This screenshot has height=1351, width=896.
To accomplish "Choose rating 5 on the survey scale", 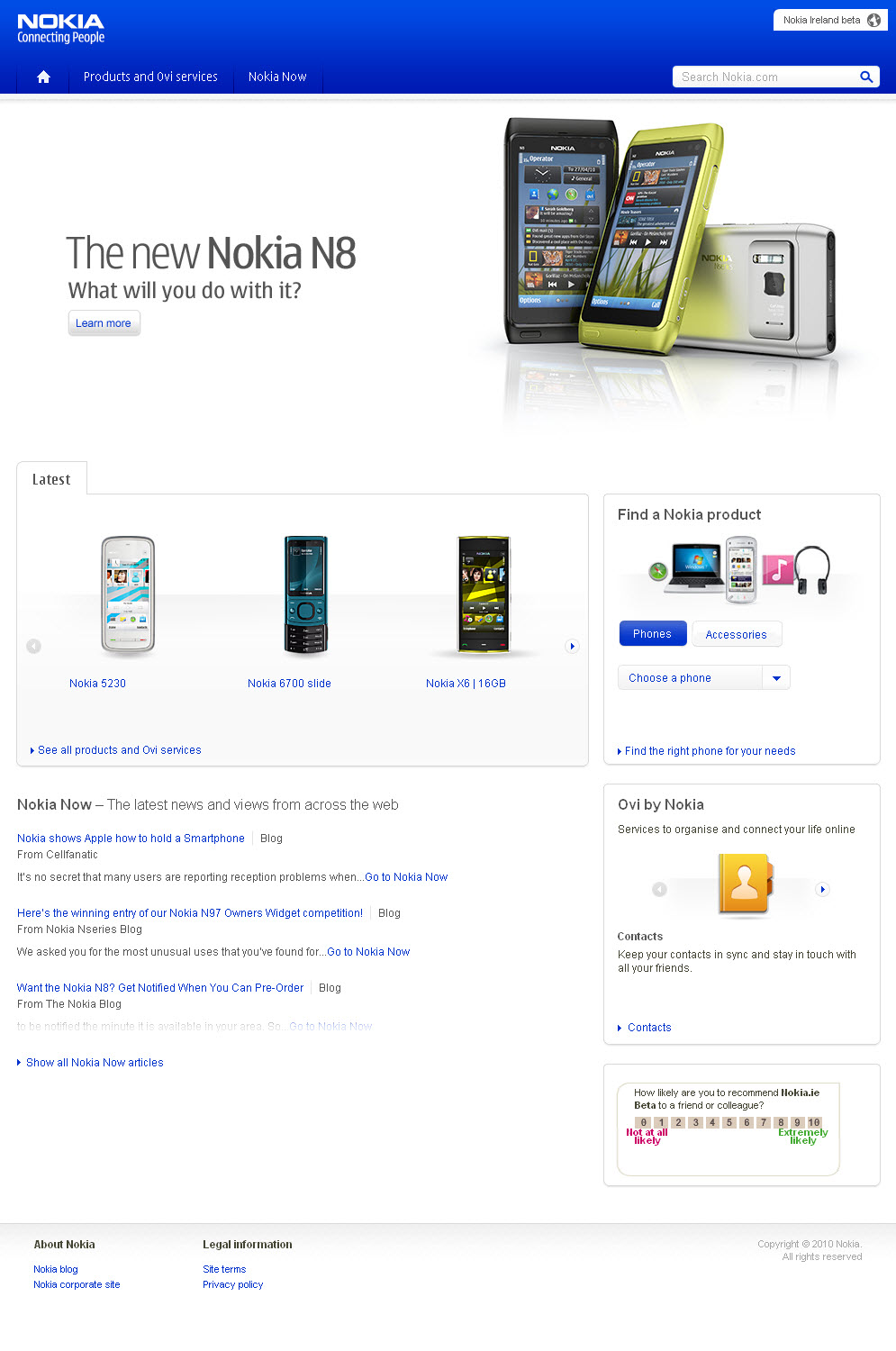I will point(729,1122).
